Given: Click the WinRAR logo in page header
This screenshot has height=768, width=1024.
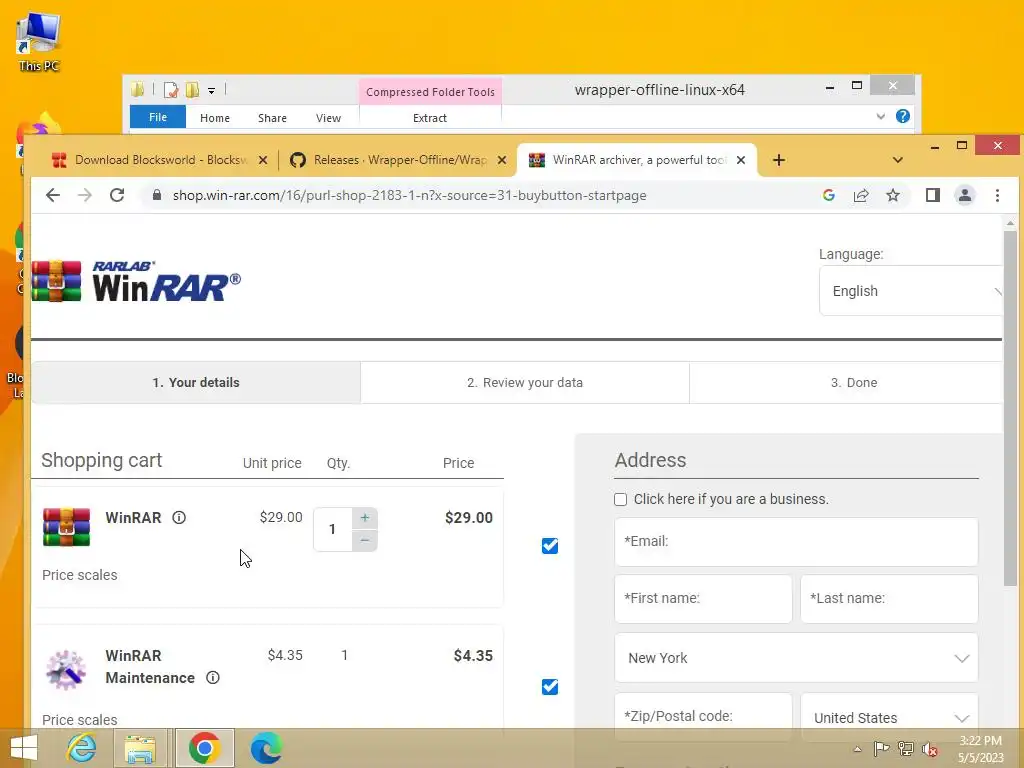Looking at the screenshot, I should [136, 281].
